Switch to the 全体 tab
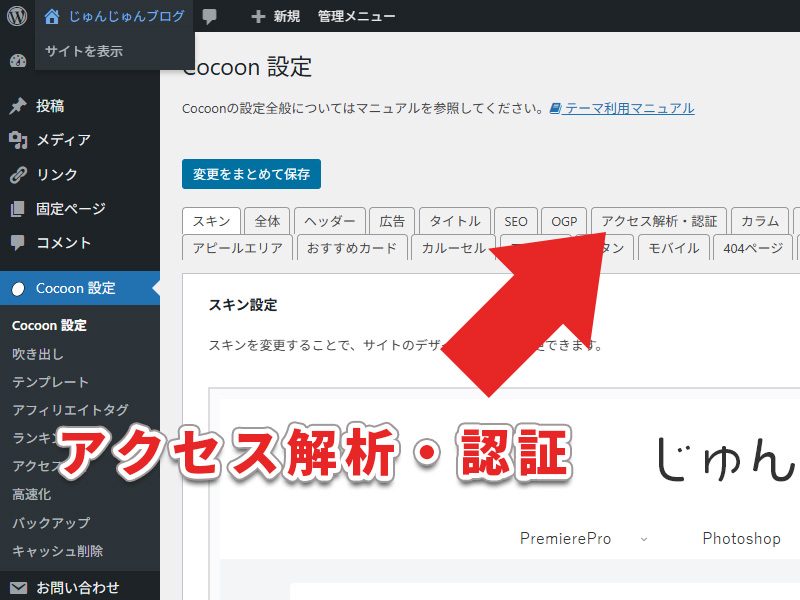Image resolution: width=800 pixels, height=600 pixels. [267, 221]
